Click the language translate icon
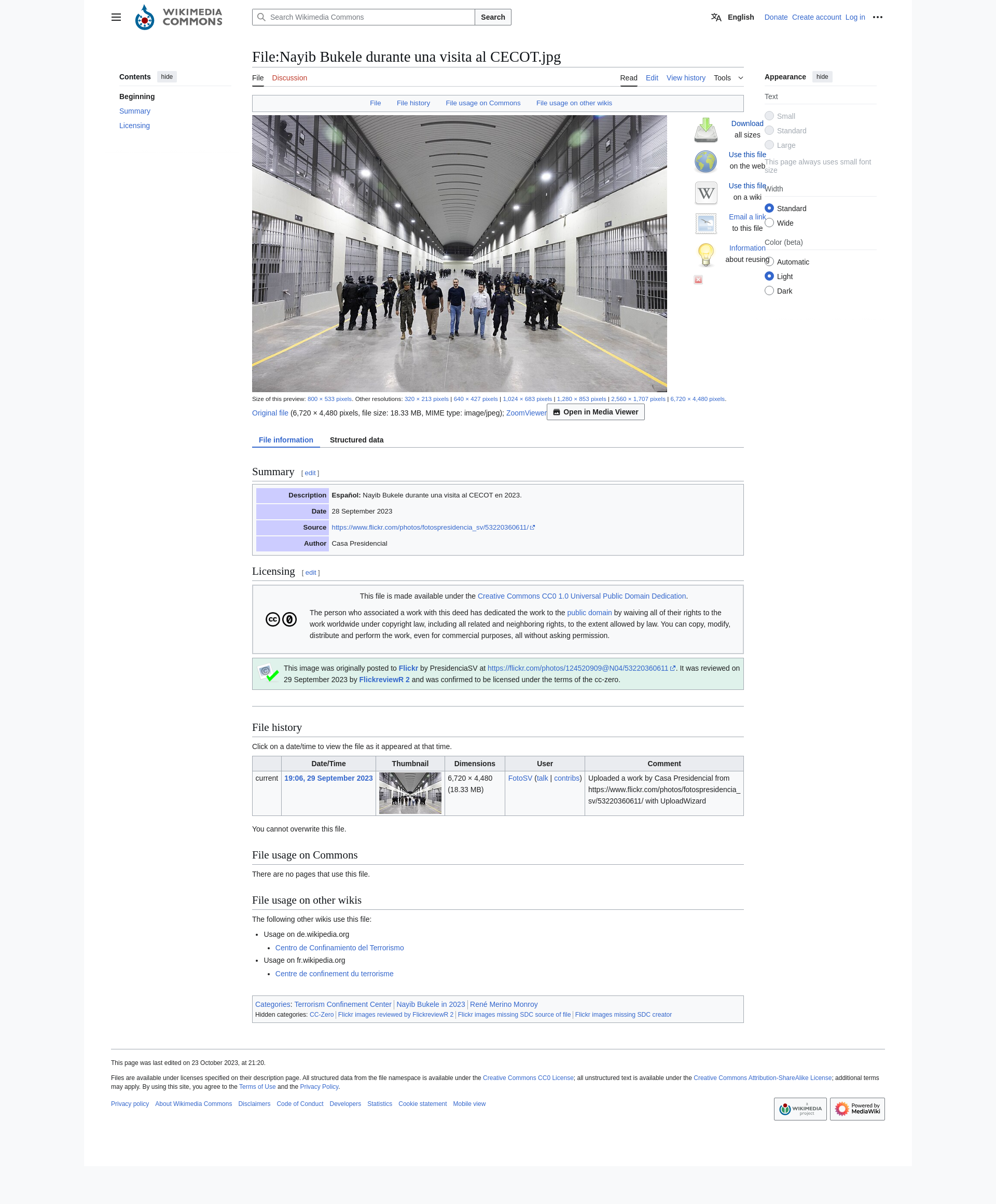 [x=715, y=17]
